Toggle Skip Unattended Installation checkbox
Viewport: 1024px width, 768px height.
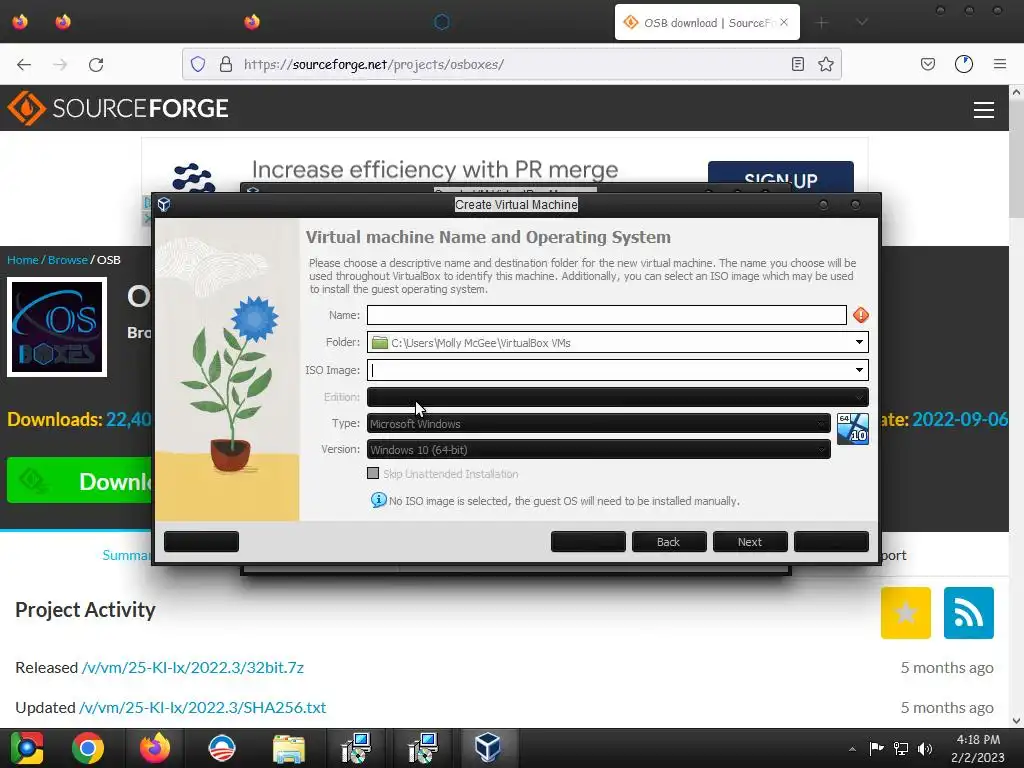[x=373, y=473]
